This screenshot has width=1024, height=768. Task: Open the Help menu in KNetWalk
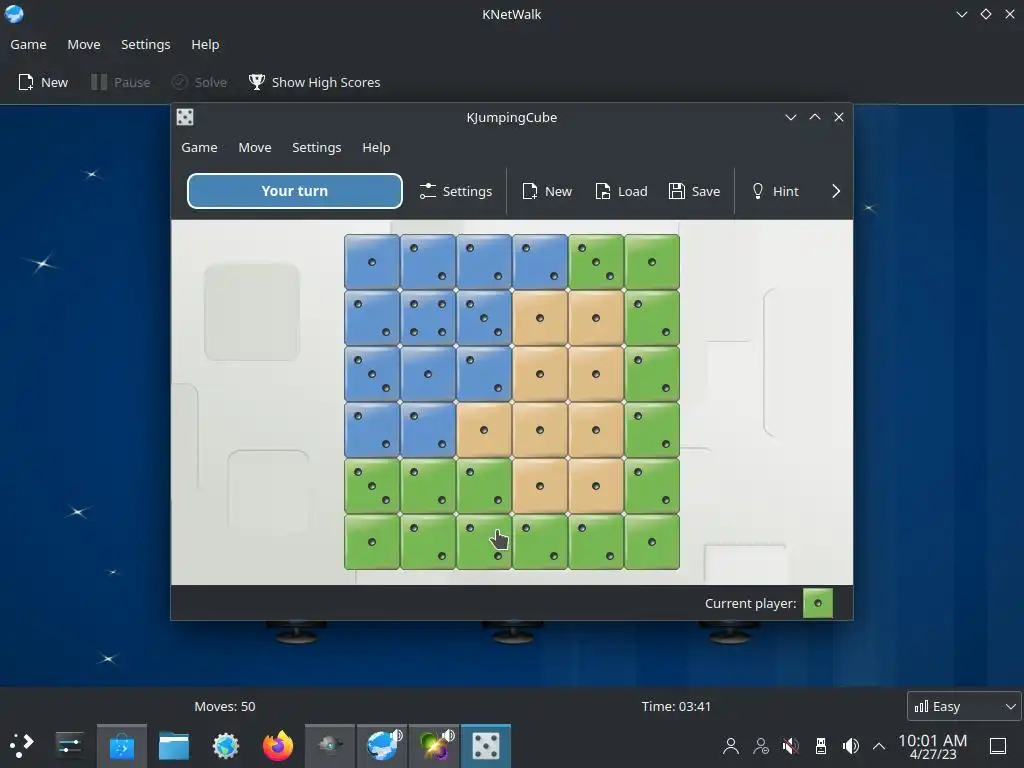[205, 44]
